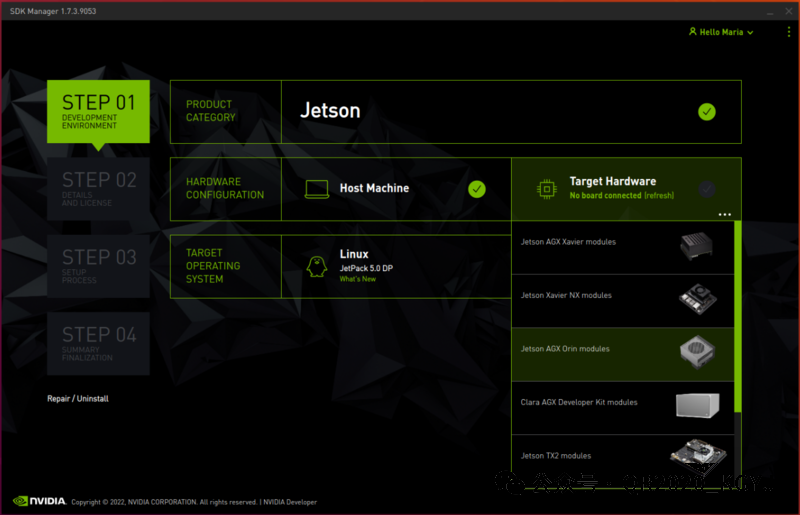Click the hardware list scrollbar

click(738, 316)
